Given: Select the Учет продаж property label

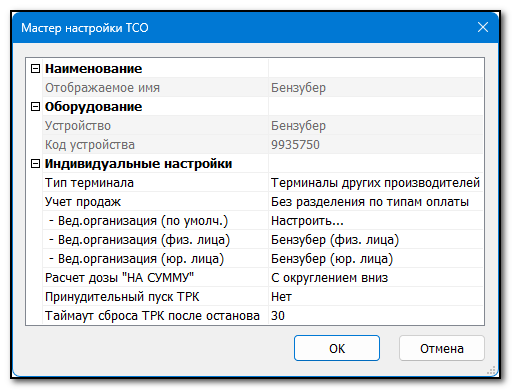Looking at the screenshot, I should click(x=83, y=202).
